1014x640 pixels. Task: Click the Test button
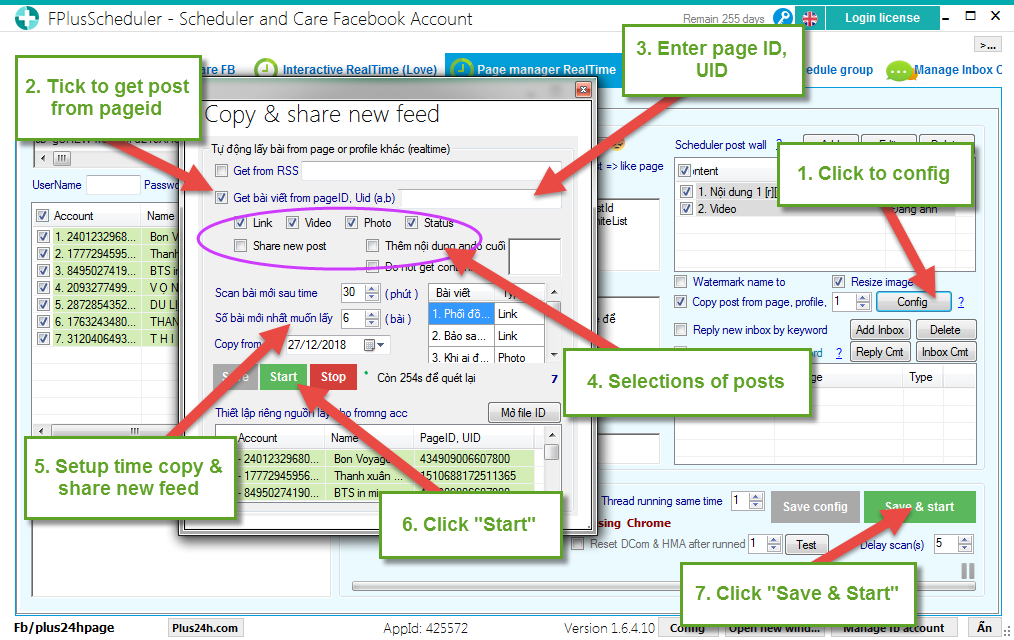pos(806,544)
